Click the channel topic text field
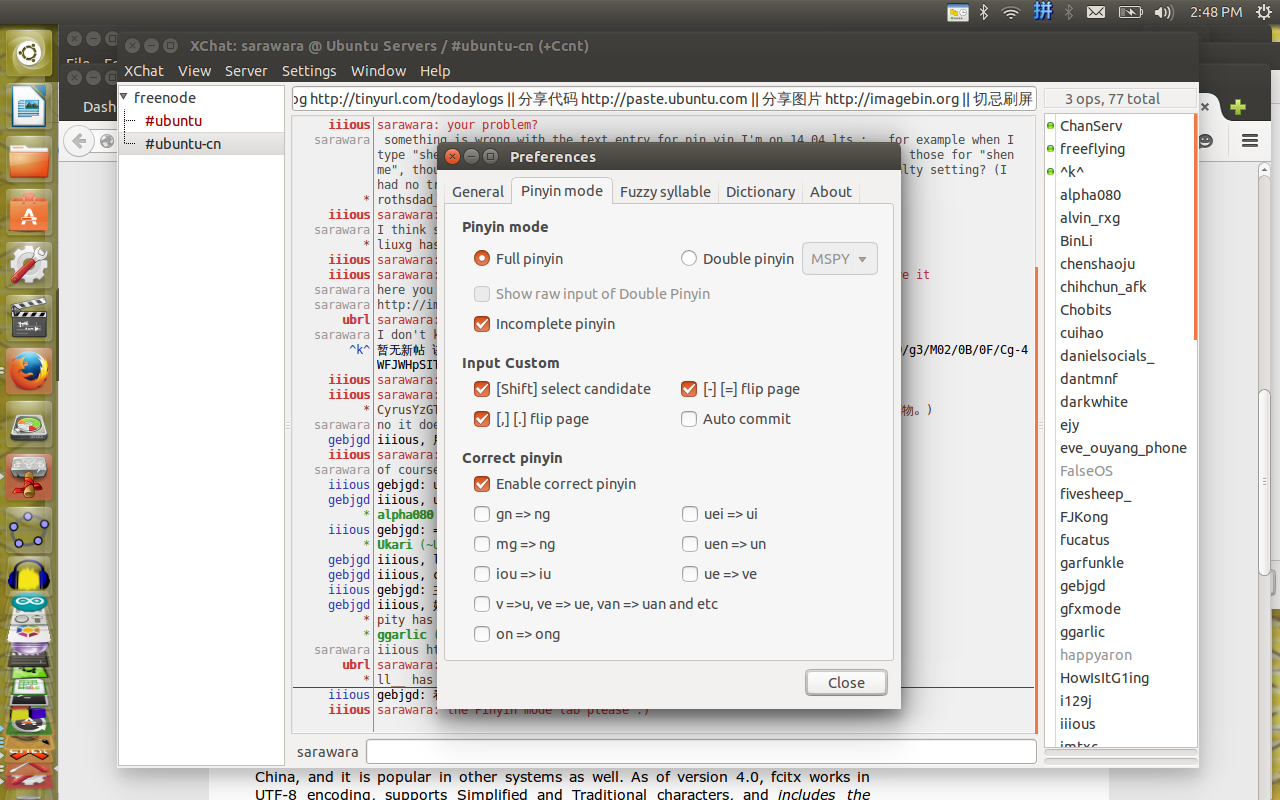 point(664,99)
